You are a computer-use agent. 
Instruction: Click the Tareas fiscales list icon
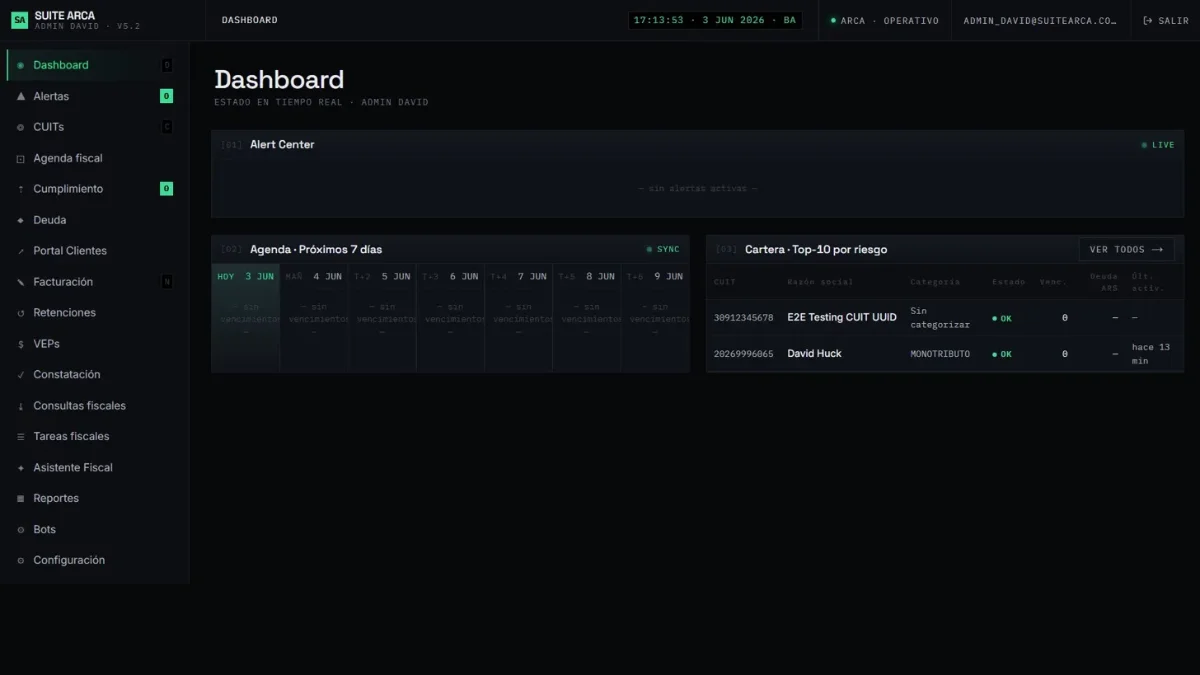[21, 437]
